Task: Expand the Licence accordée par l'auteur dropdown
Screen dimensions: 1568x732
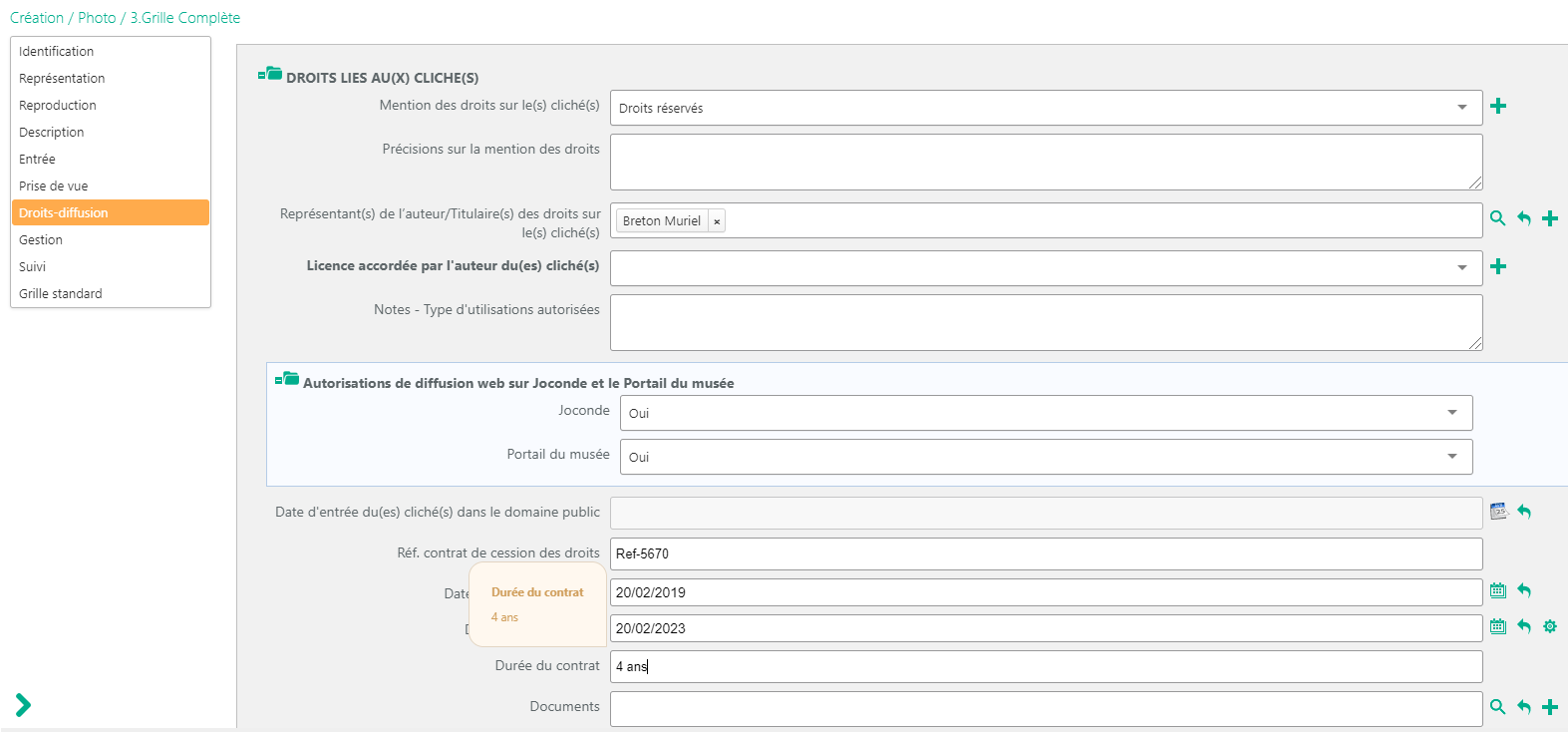Action: 1046,267
